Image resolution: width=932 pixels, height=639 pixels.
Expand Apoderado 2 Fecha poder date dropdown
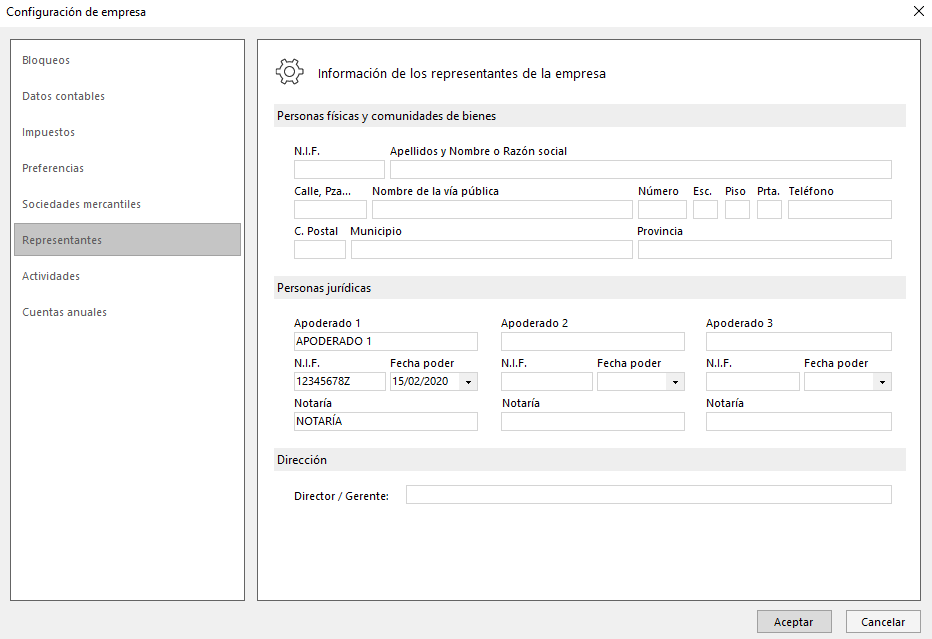[x=675, y=382]
